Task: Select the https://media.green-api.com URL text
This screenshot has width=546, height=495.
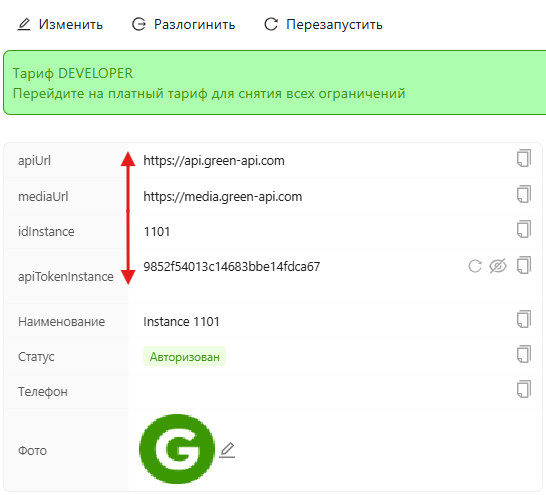Action: 223,197
